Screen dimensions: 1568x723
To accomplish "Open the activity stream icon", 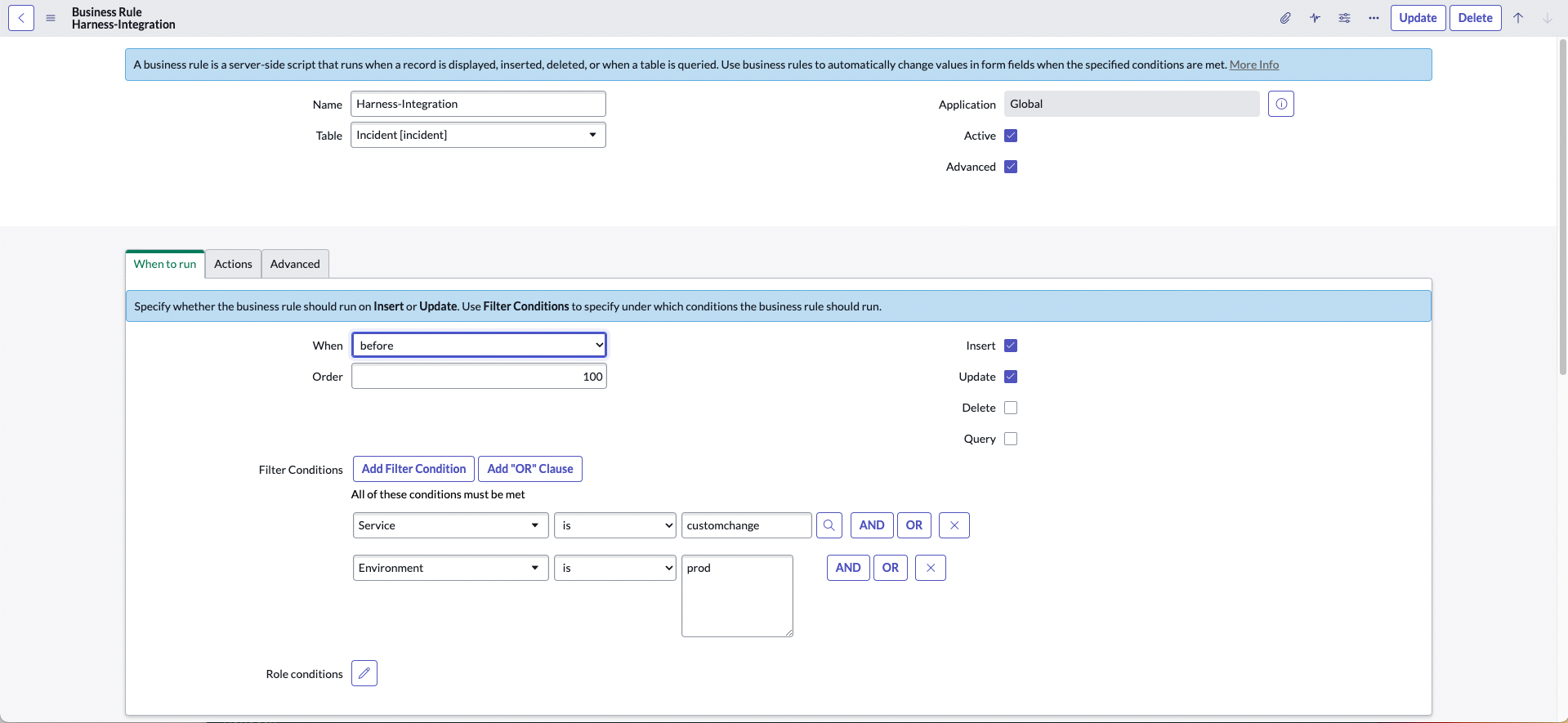I will pos(1315,18).
